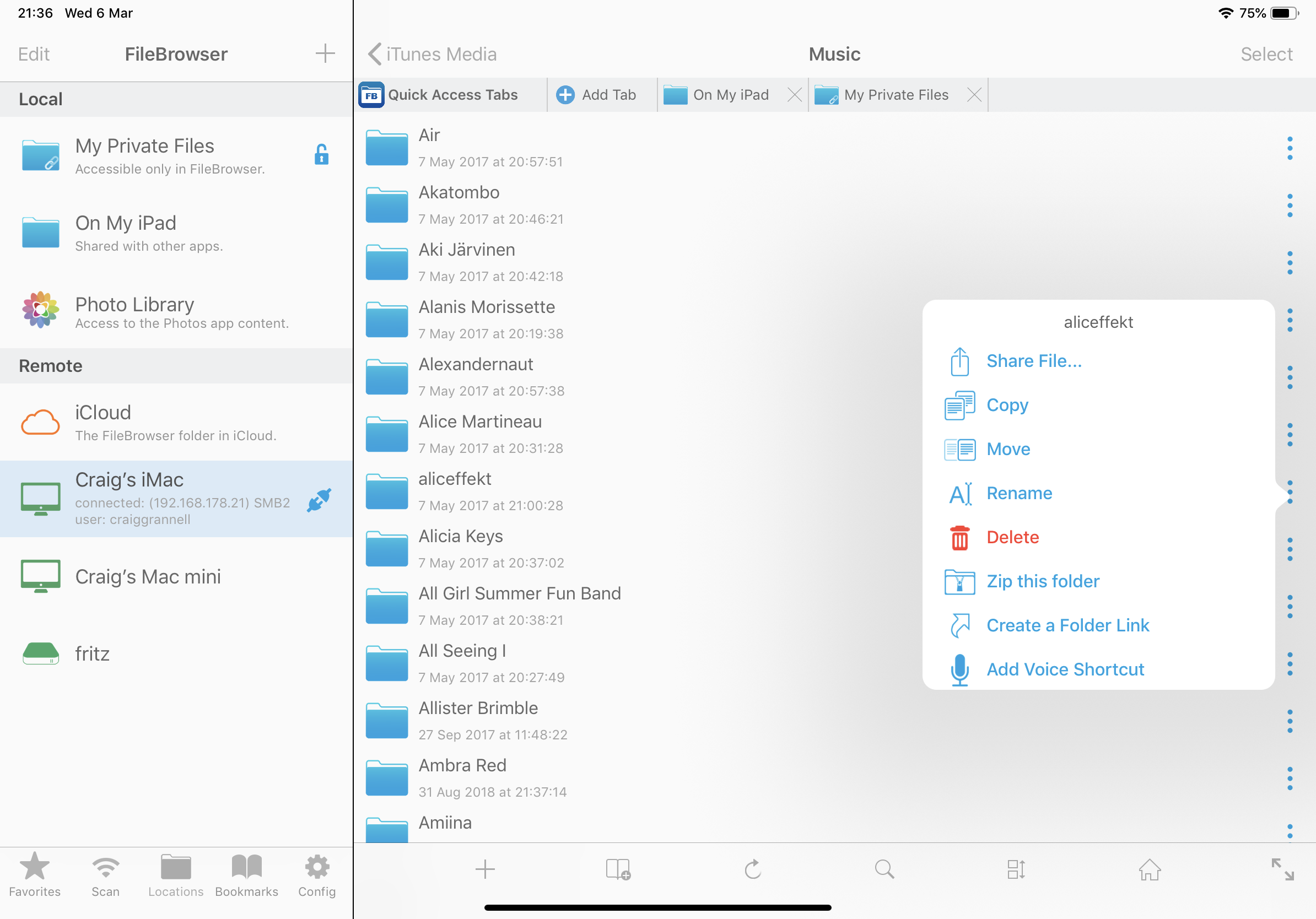The image size is (1316, 919).
Task: Open the Bookmarks book icon
Action: (246, 867)
